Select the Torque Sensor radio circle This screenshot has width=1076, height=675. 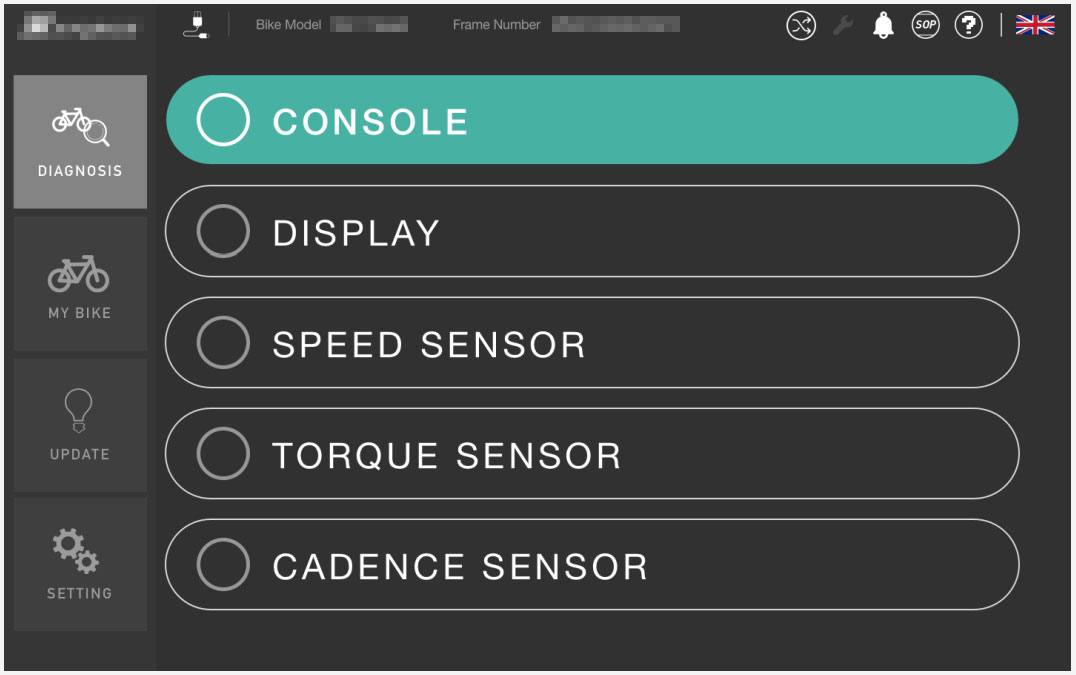tap(222, 454)
